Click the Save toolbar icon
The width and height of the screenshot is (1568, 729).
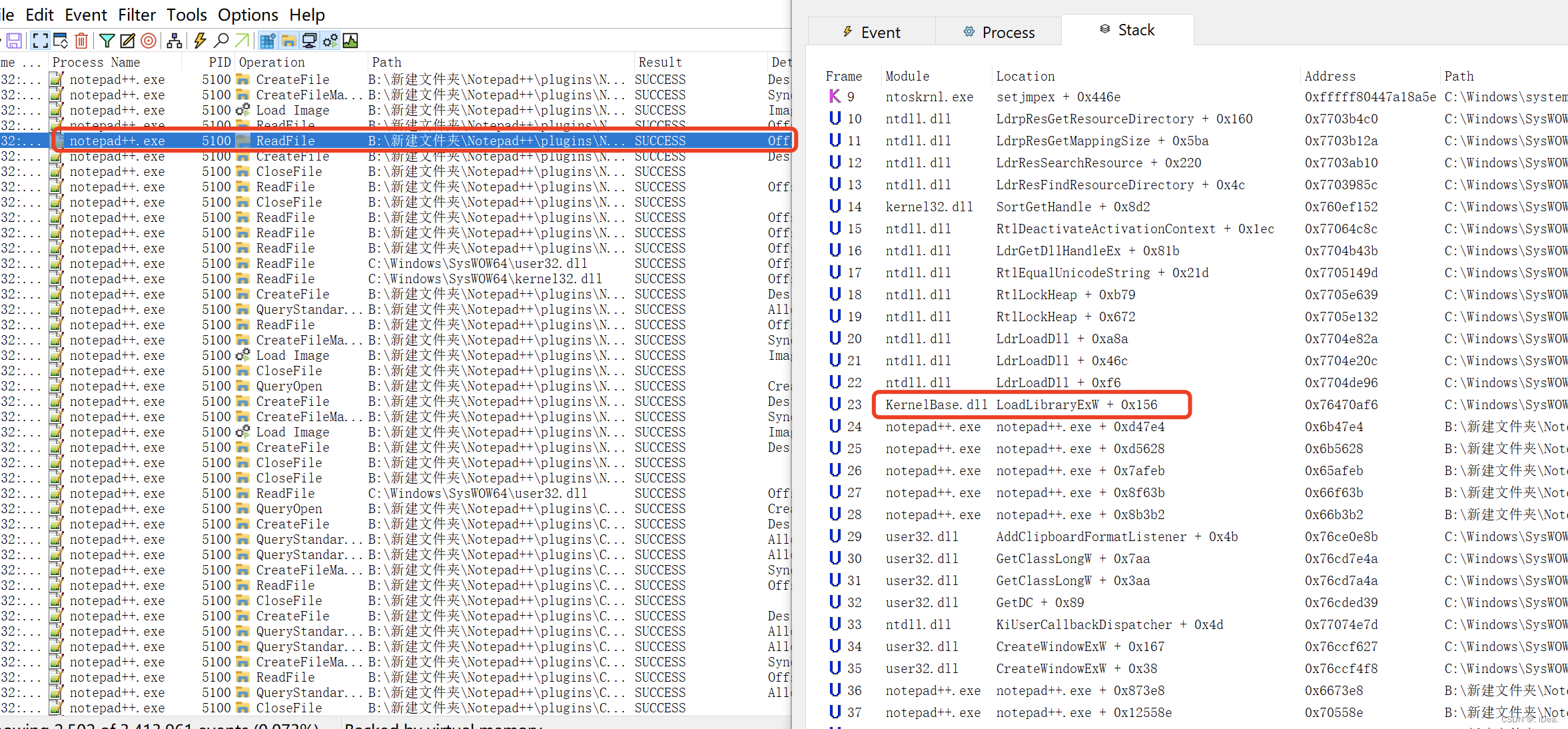(14, 41)
